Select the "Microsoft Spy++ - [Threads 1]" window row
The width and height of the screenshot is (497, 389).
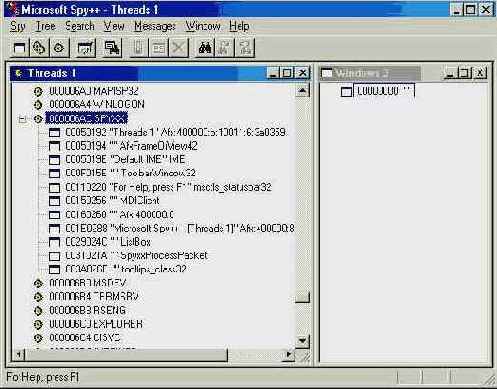pos(180,228)
